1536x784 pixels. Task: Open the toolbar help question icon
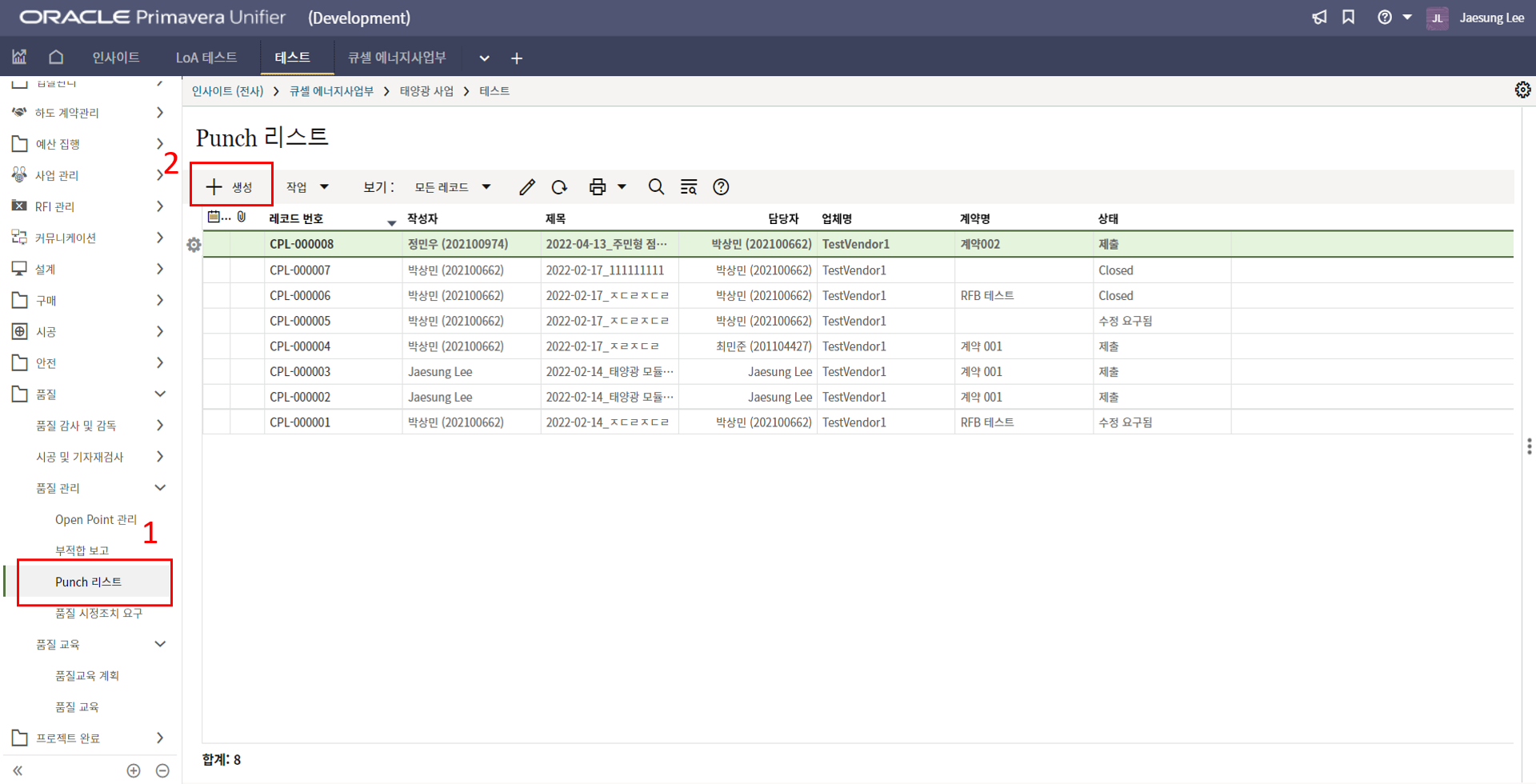point(721,187)
